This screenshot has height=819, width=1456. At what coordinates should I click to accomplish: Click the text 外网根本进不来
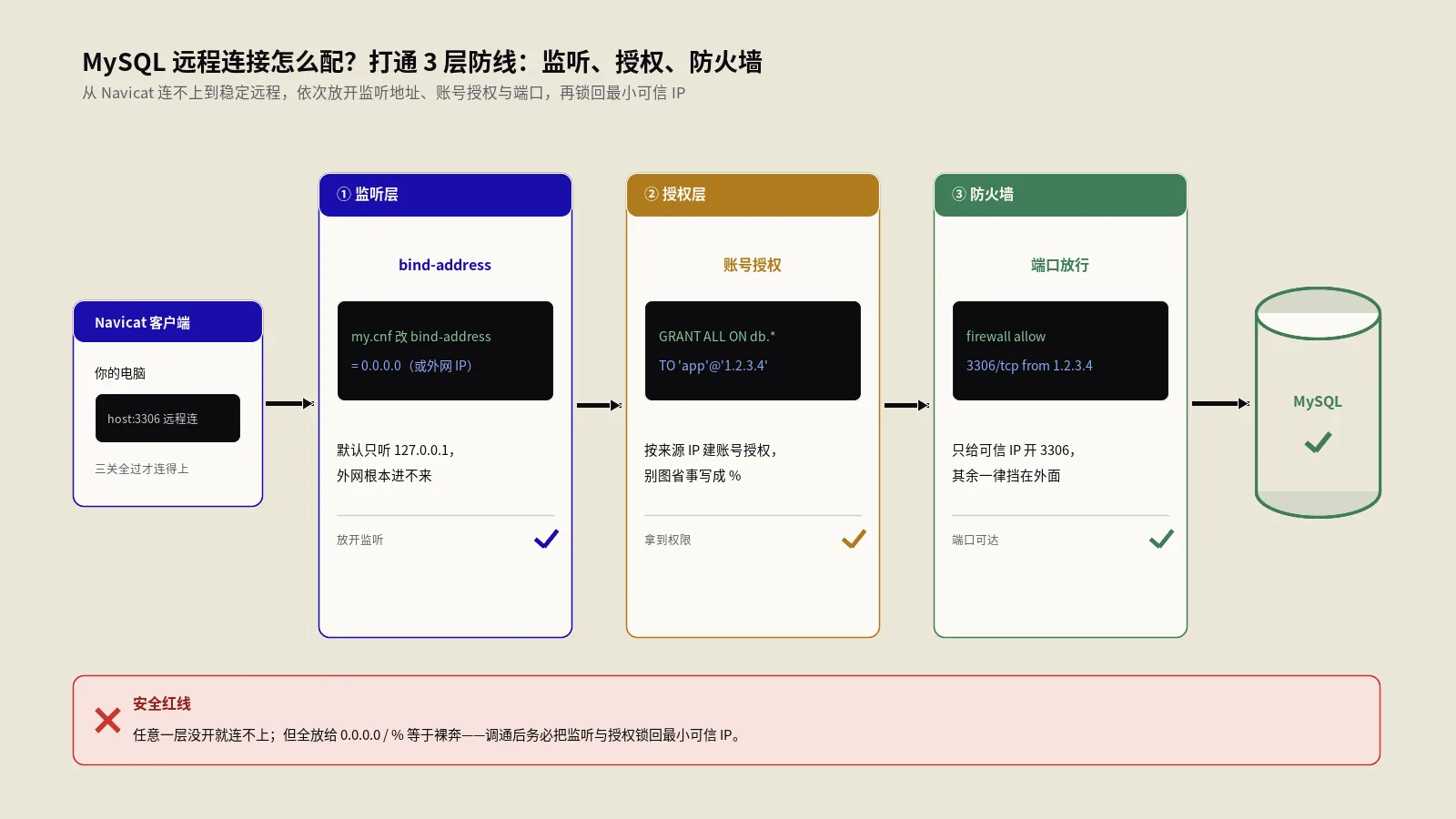384,476
